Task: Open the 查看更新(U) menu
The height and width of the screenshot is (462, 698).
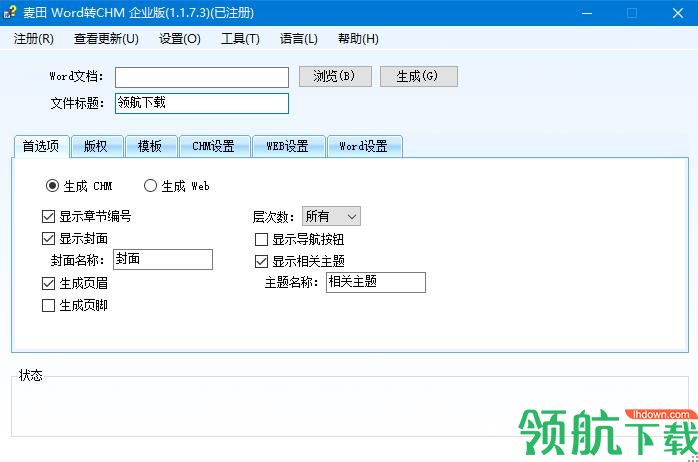Action: click(x=106, y=39)
